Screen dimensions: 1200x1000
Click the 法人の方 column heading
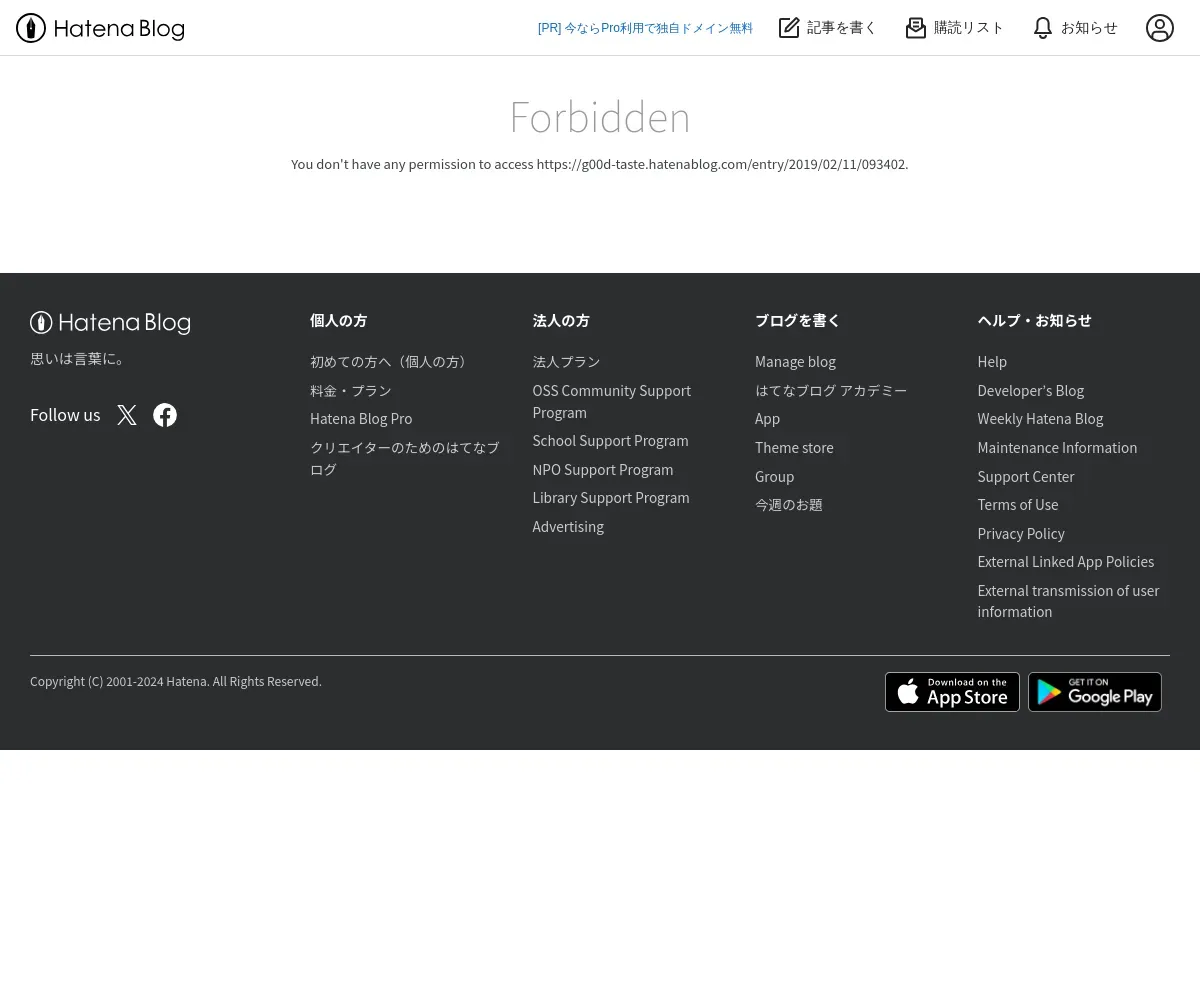[x=561, y=321]
